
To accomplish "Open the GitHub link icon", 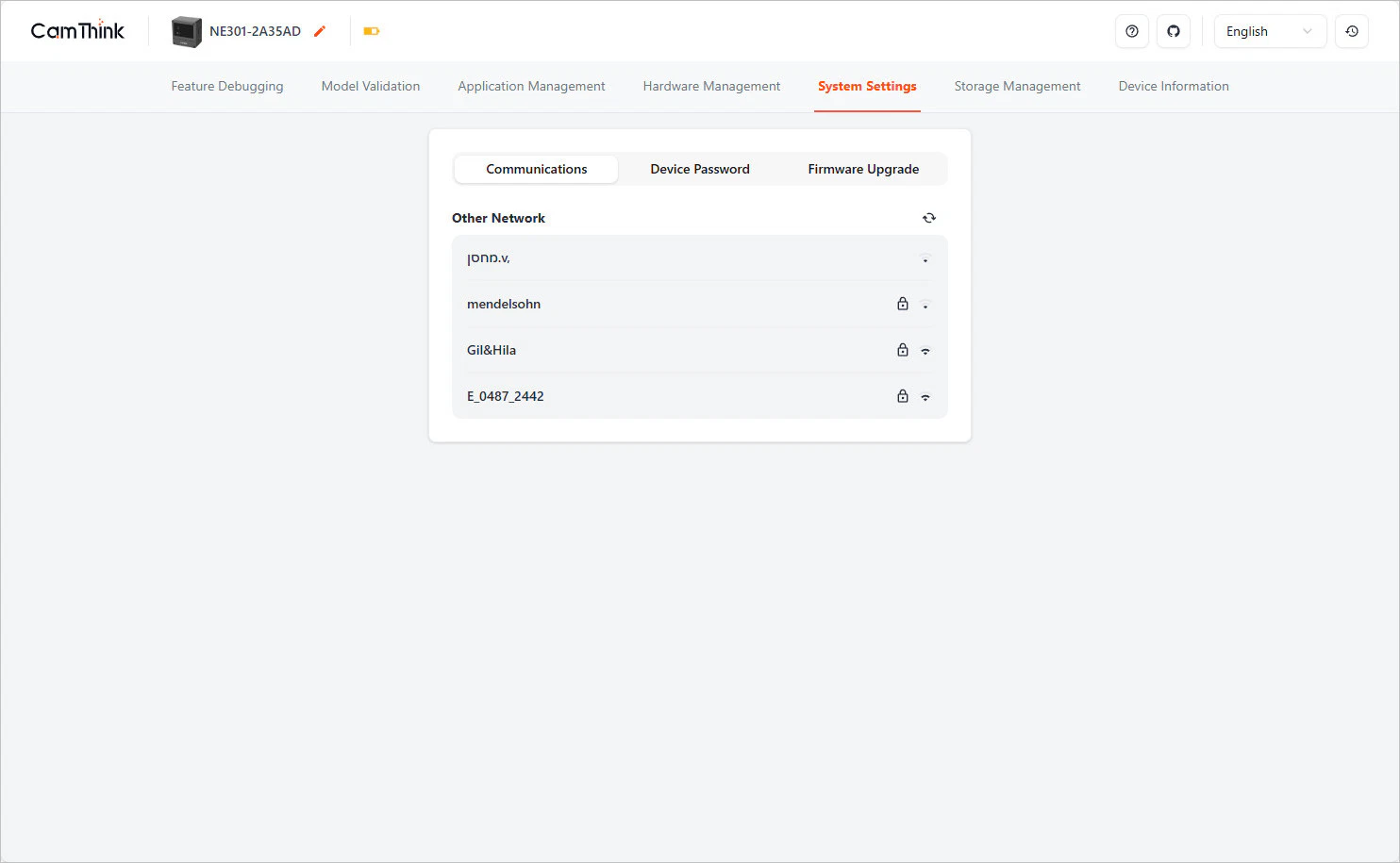I will [1173, 31].
